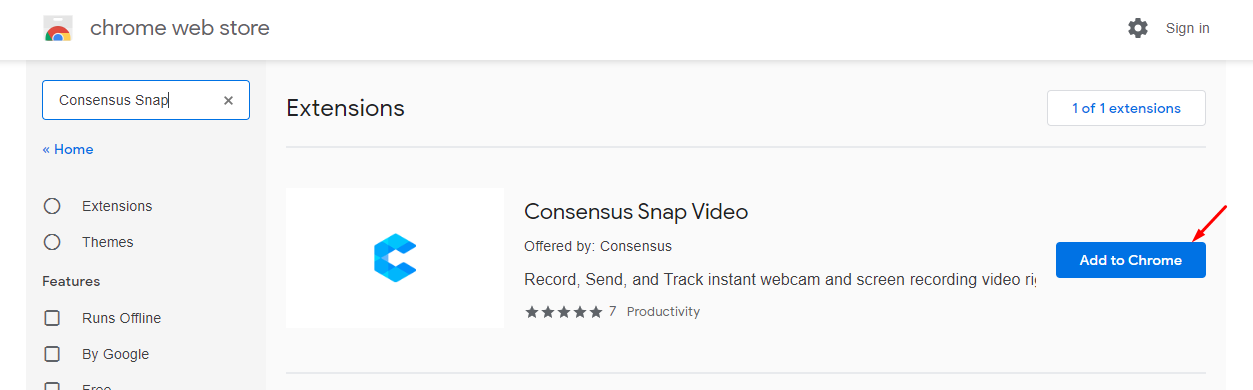Click the Record, Send, and Track description
1253x390 pixels.
coord(780,279)
